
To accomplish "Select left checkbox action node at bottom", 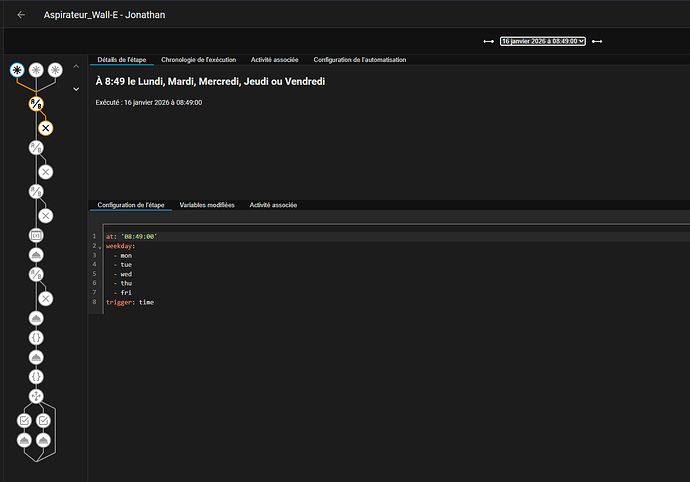I will pyautogui.click(x=25, y=420).
